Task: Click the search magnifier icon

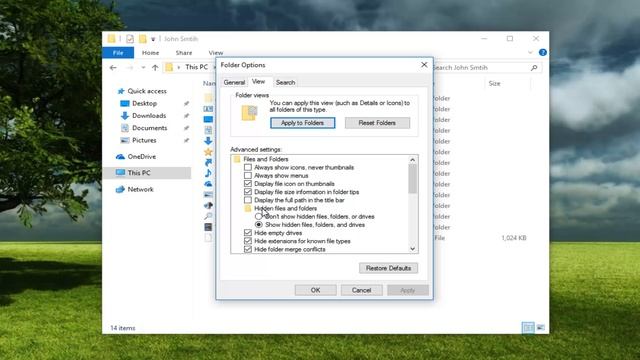Action: (x=534, y=67)
